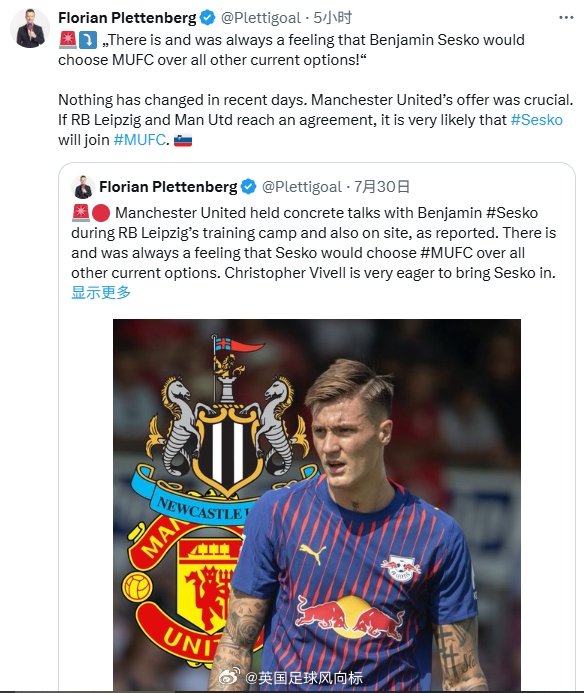
Task: Open the three-dot more options menu
Action: coord(566,18)
